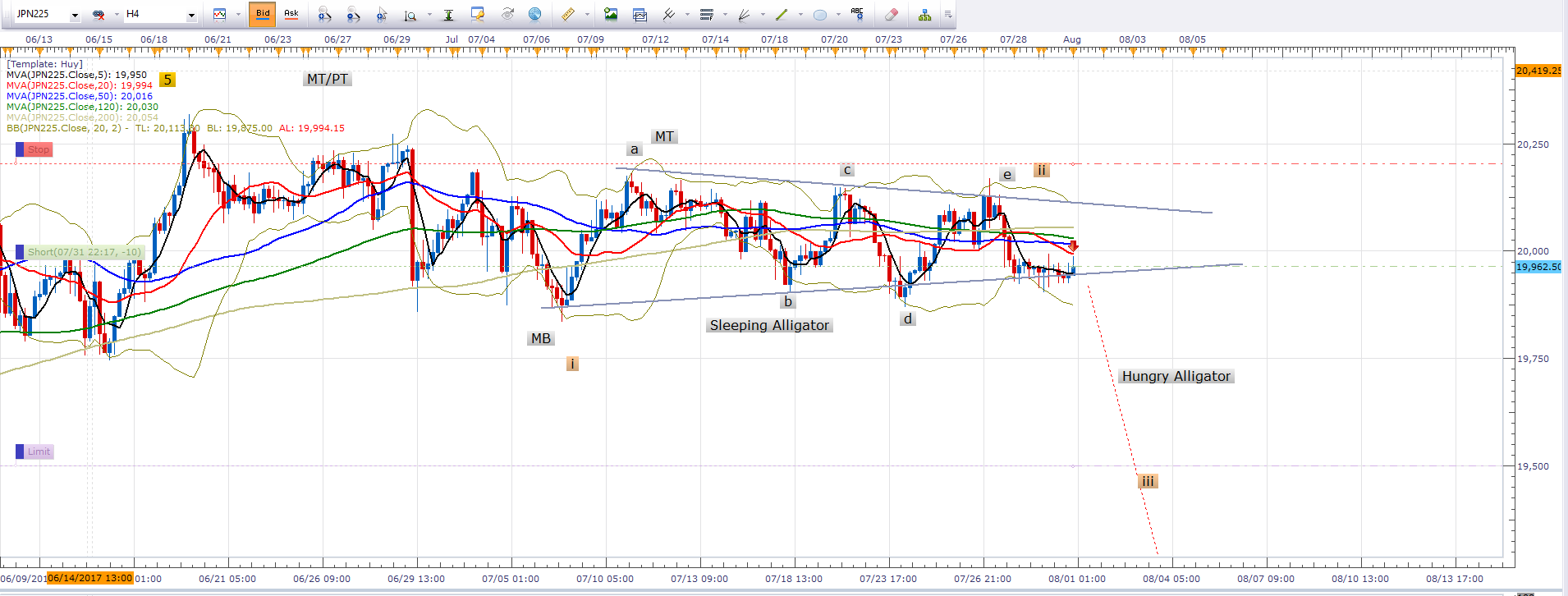Click the yellow 5 color label

167,80
